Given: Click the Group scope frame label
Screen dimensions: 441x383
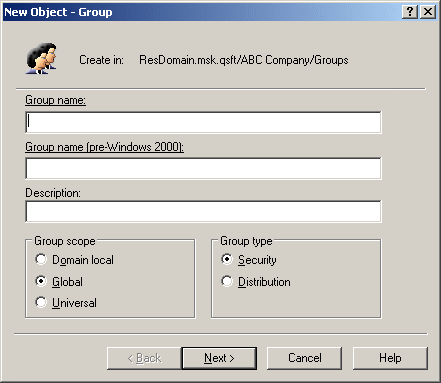Looking at the screenshot, I should [65, 241].
